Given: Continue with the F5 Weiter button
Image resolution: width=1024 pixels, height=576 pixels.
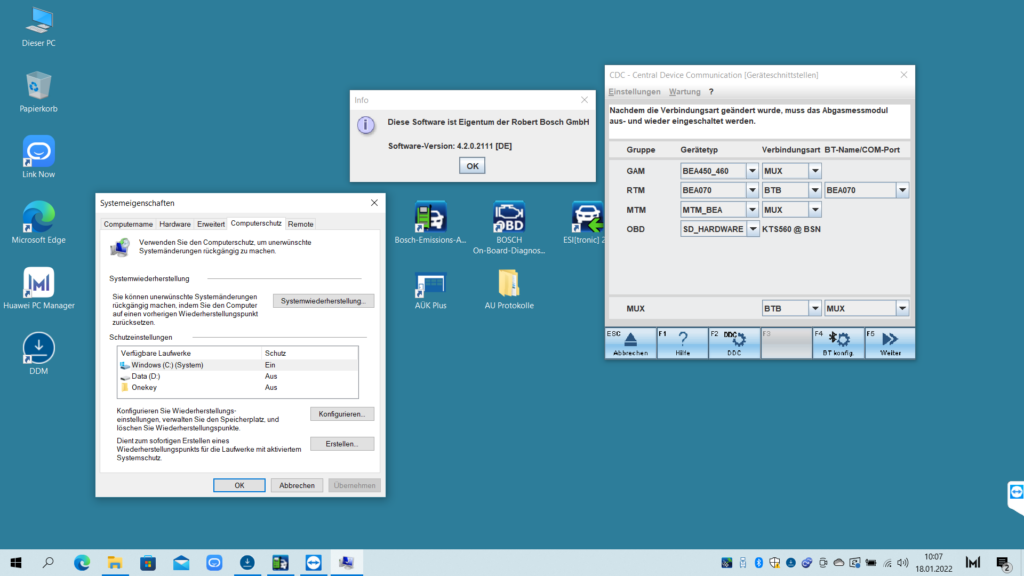Looking at the screenshot, I should point(890,343).
